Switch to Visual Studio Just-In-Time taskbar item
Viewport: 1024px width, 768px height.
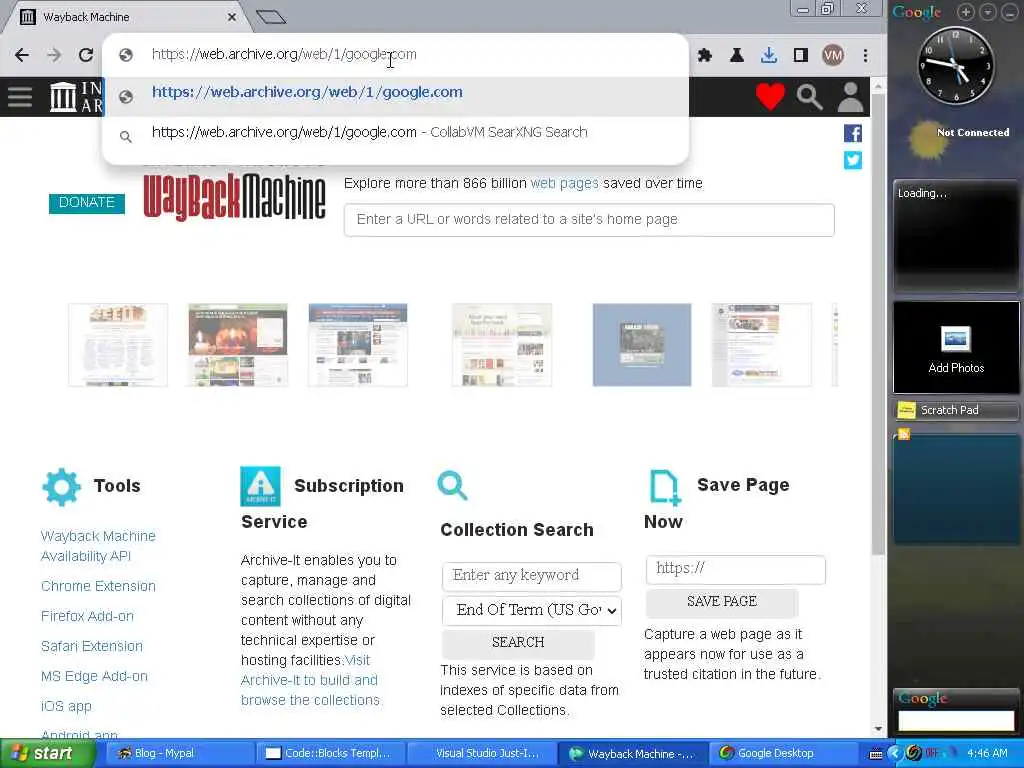[482, 754]
